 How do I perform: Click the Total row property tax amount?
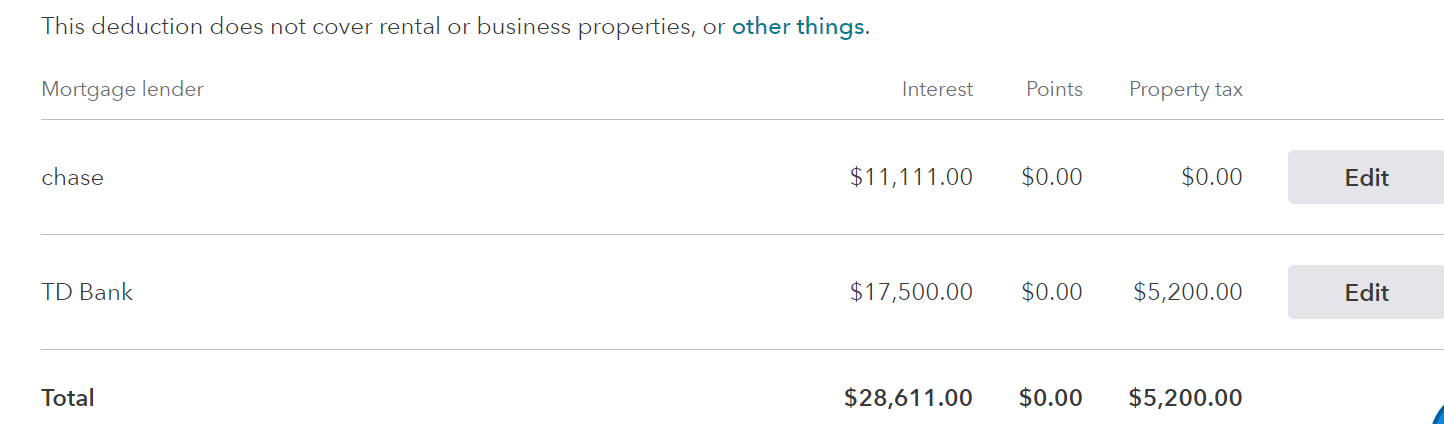(1186, 398)
